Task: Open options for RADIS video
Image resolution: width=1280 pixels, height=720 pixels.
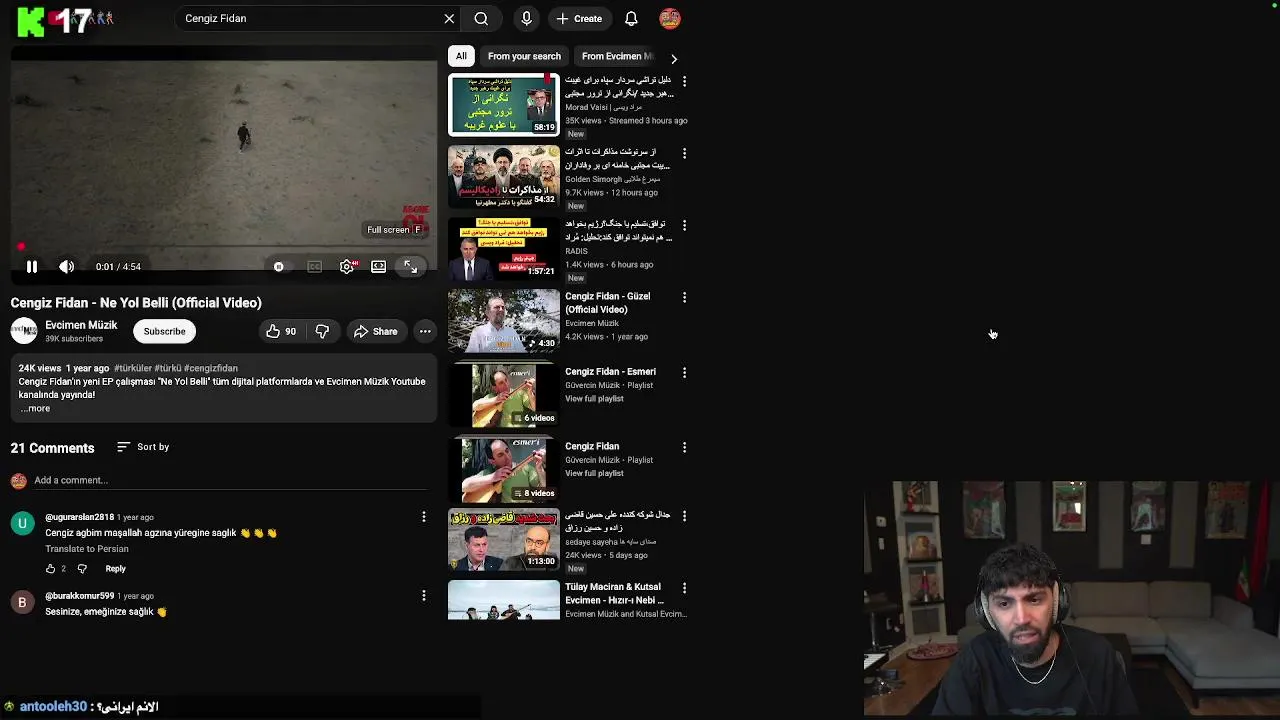Action: 684,226
